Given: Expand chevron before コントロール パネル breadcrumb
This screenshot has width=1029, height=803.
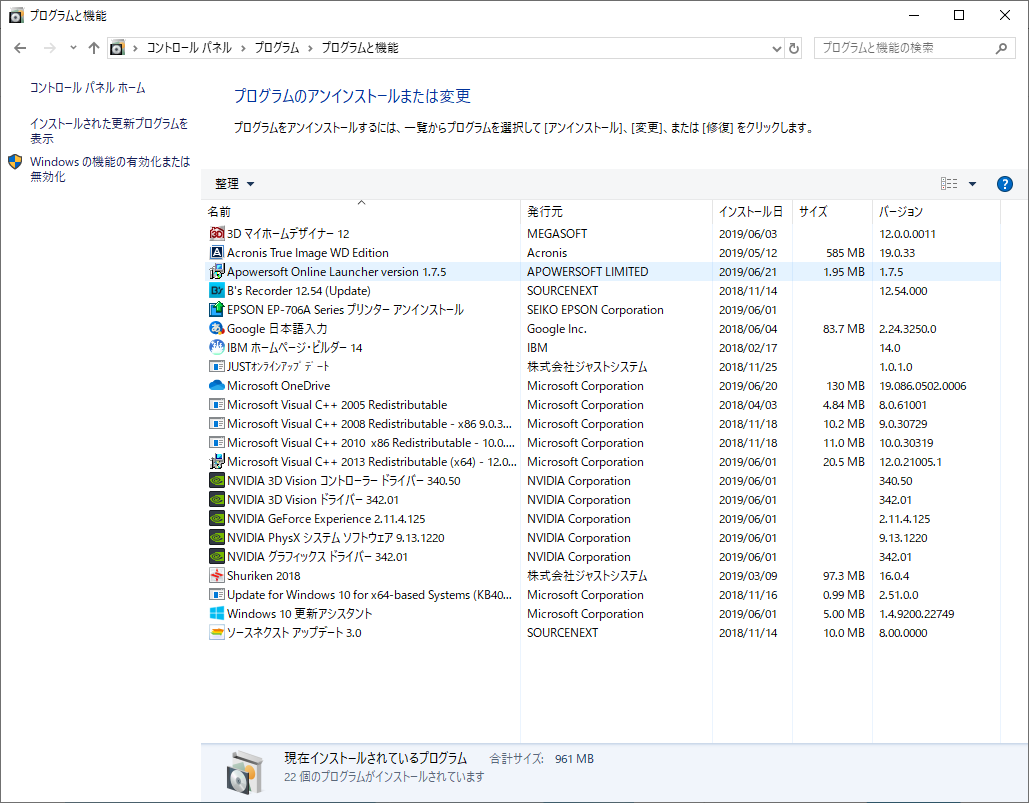Looking at the screenshot, I should point(135,48).
